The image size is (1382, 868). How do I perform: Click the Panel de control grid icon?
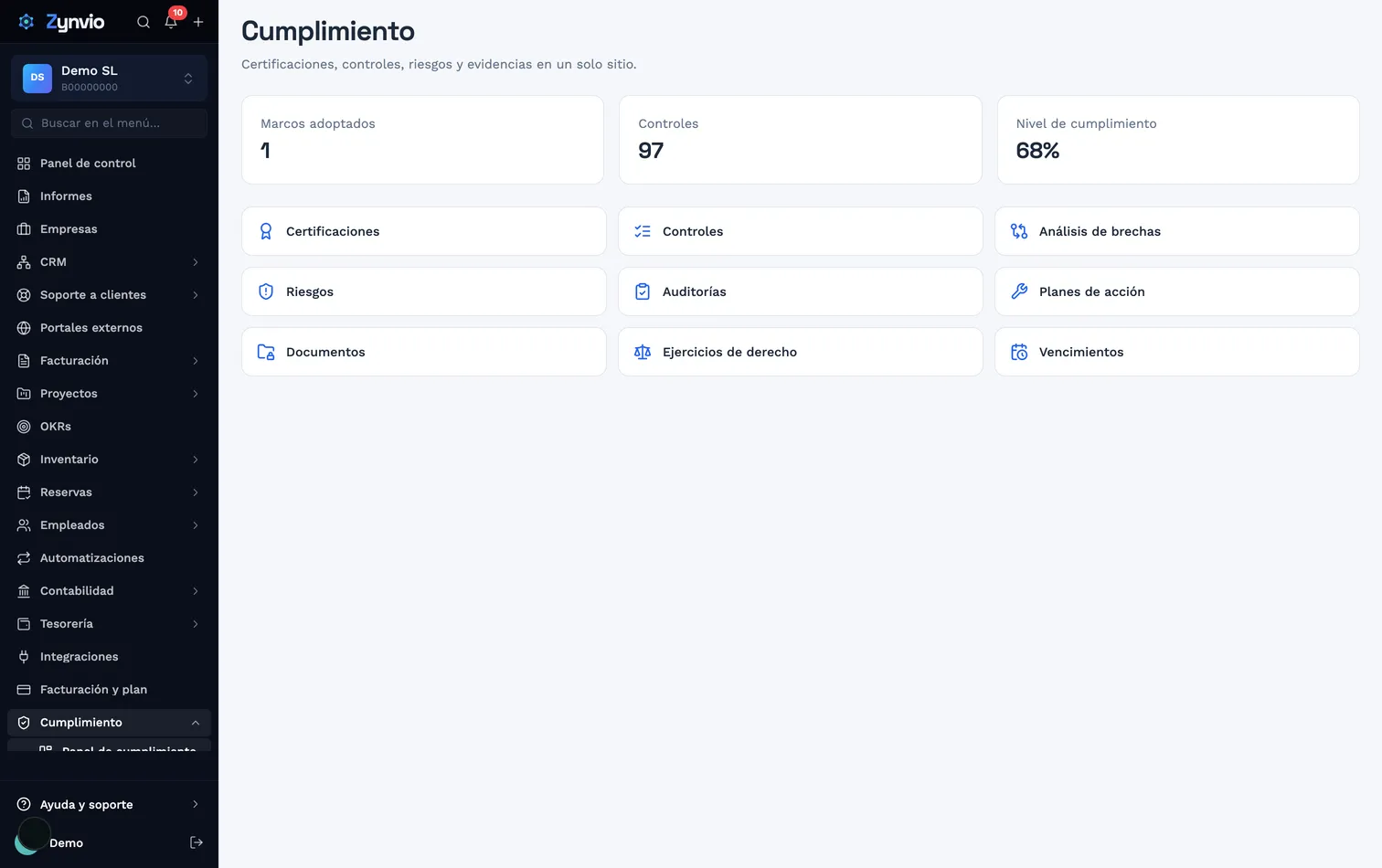click(x=24, y=164)
